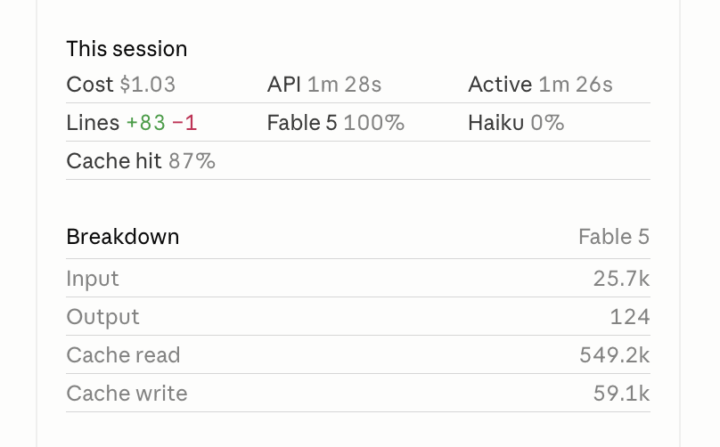The width and height of the screenshot is (720, 447).
Task: Select the Output row label
Action: [x=103, y=317]
